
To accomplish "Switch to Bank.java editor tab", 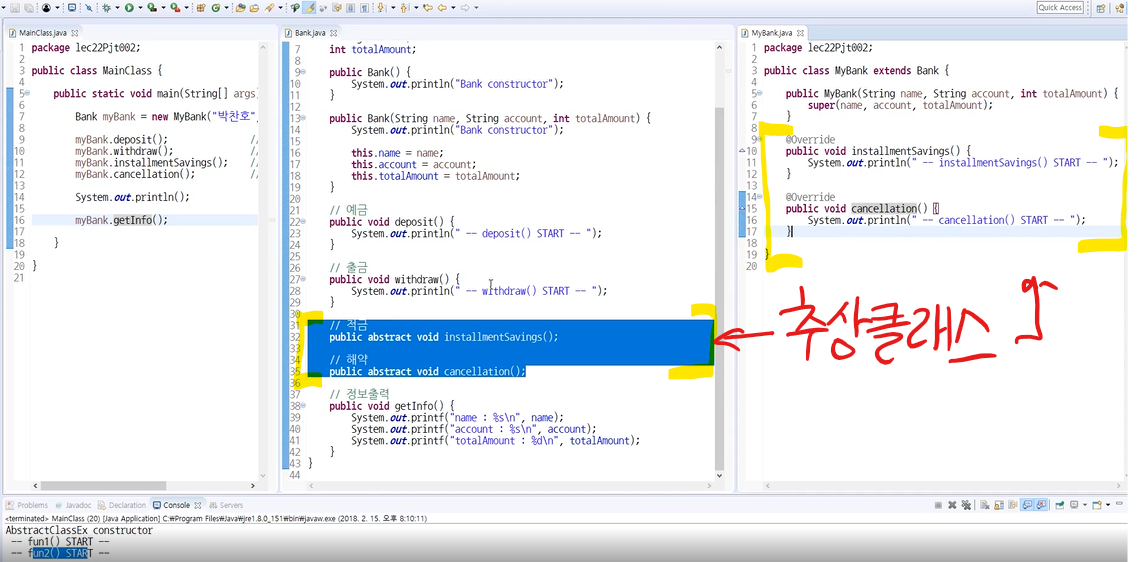I will click(x=310, y=33).
